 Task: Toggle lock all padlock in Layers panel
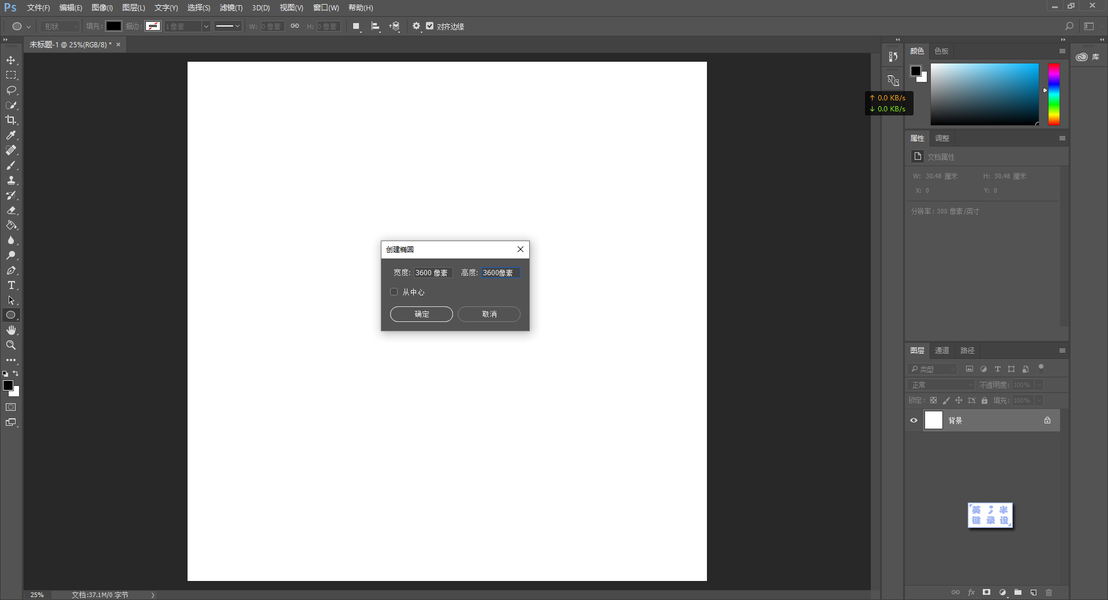tap(984, 401)
